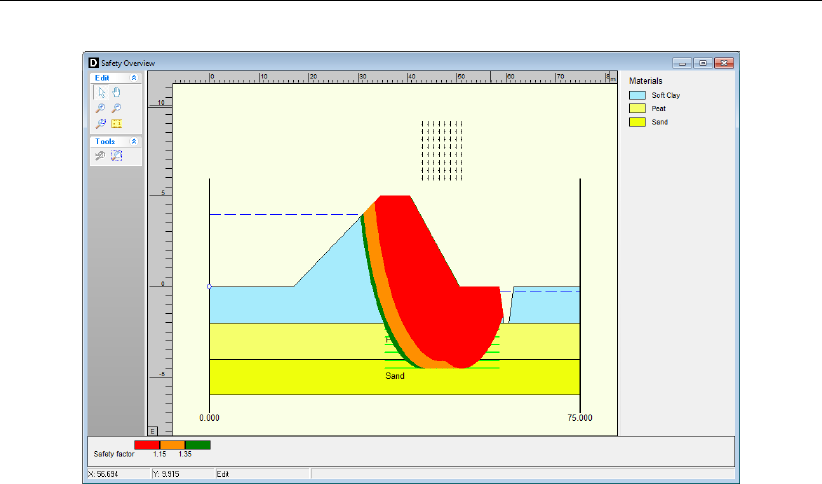Choose the Zoom In magnifier
The image size is (822, 484).
coord(101,108)
